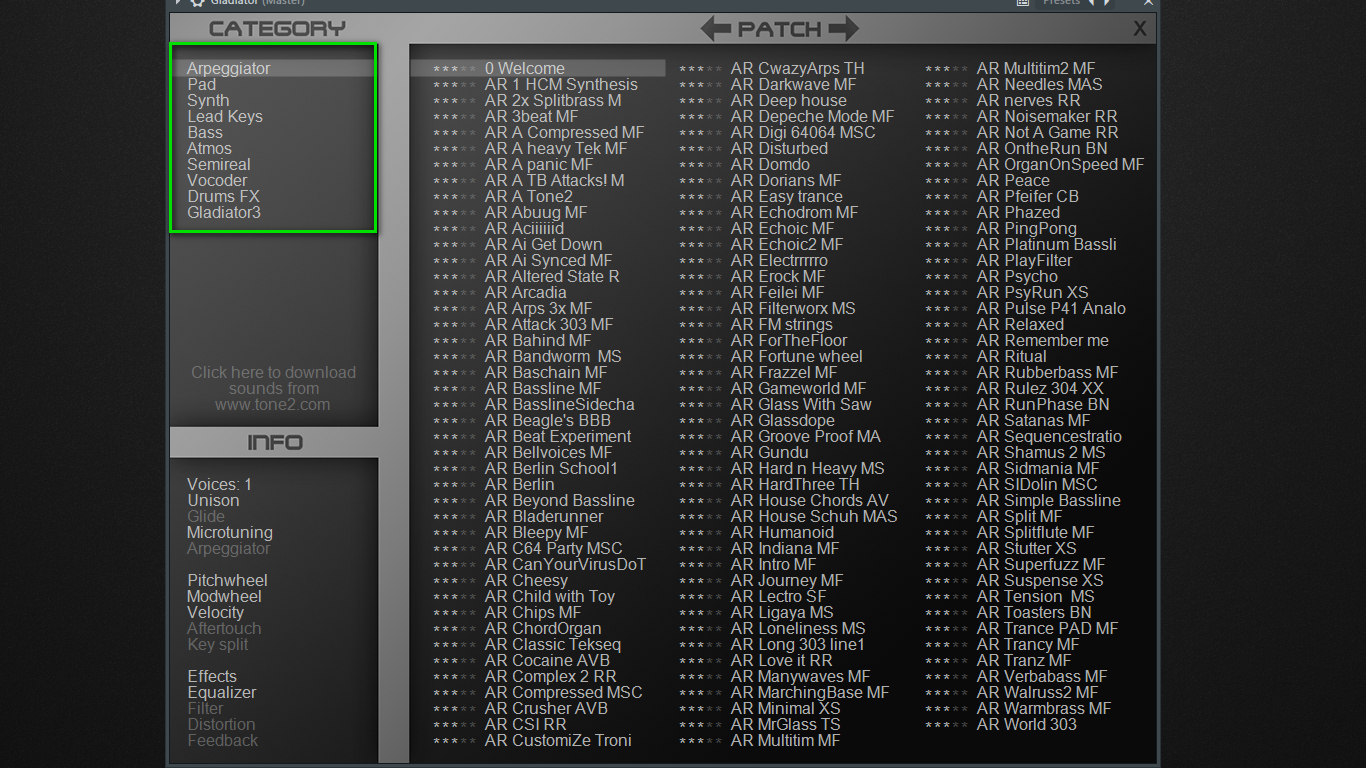Open the Atmos category
The height and width of the screenshot is (768, 1366).
pos(209,149)
